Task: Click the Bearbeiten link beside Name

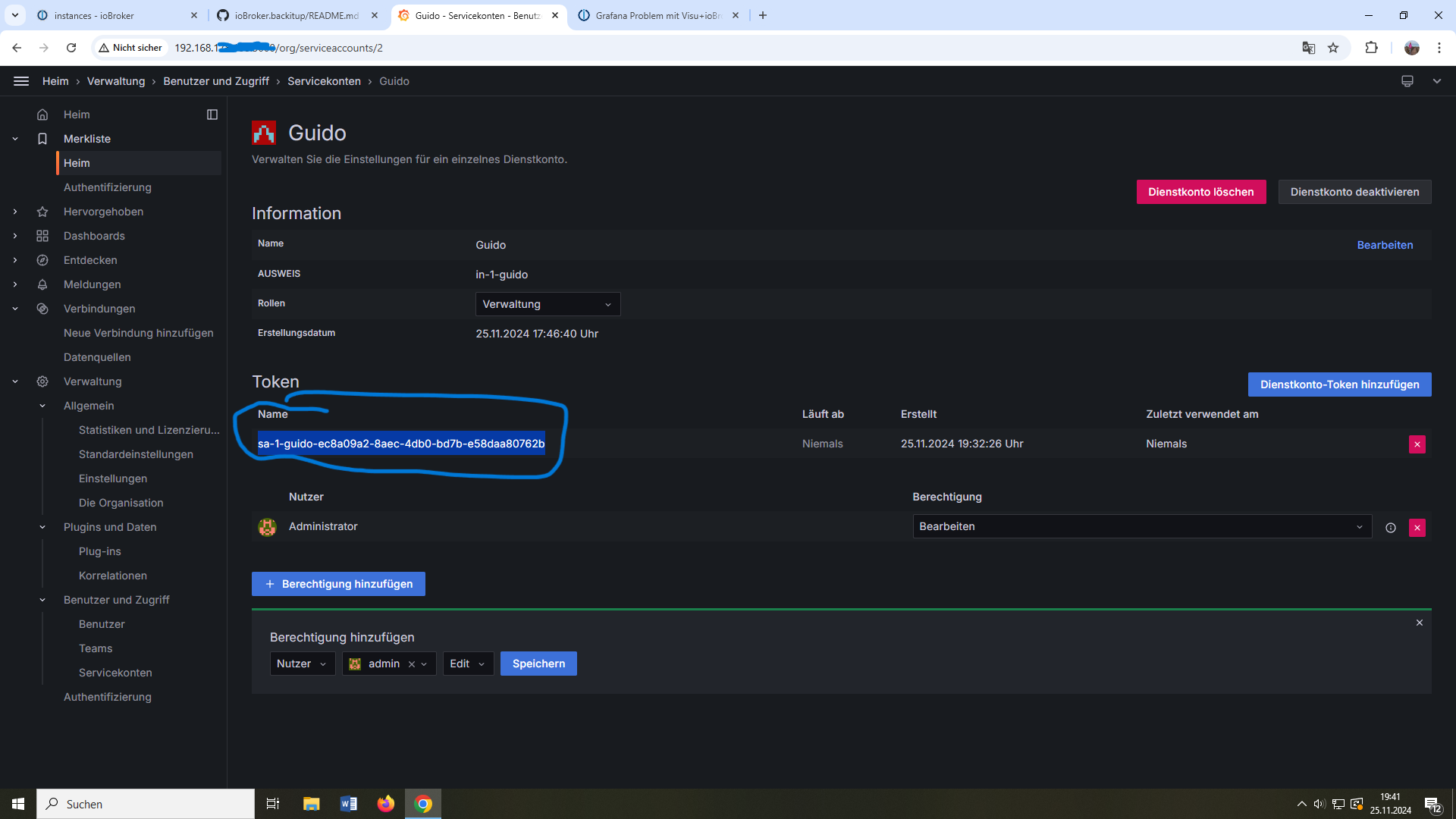Action: click(x=1385, y=245)
